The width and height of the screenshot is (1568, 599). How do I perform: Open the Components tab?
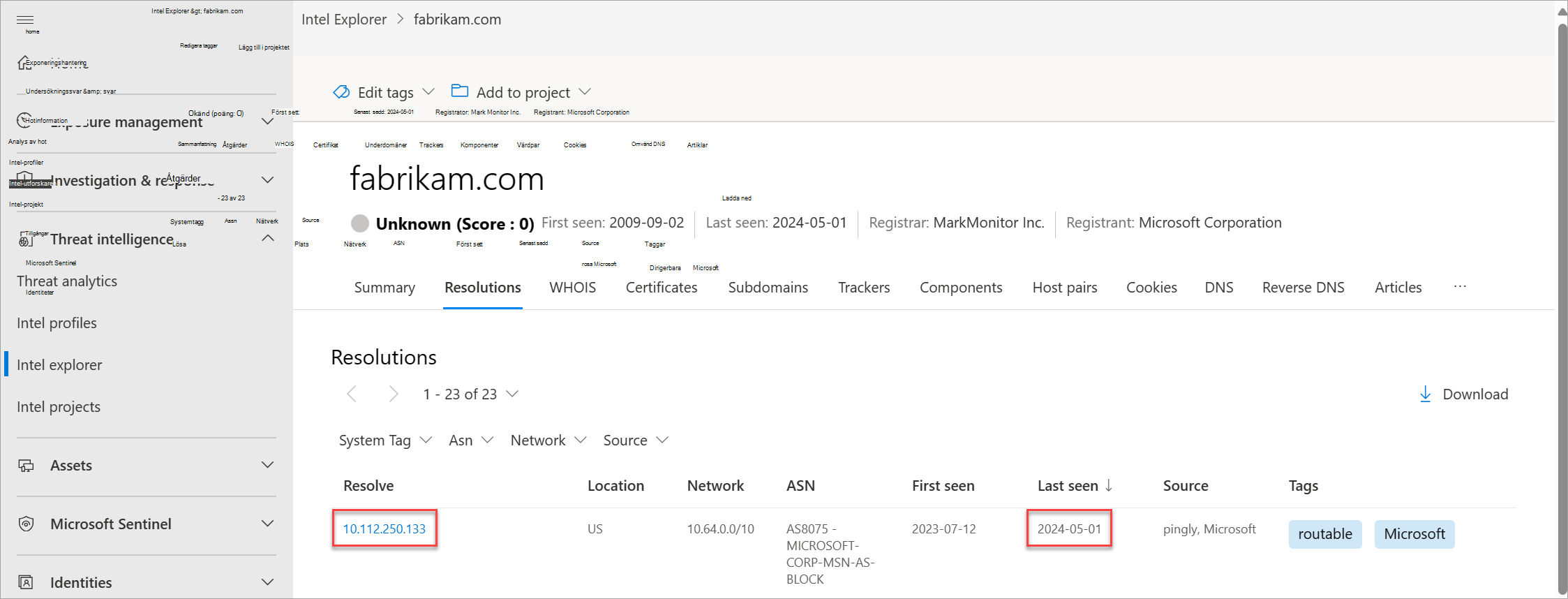961,288
